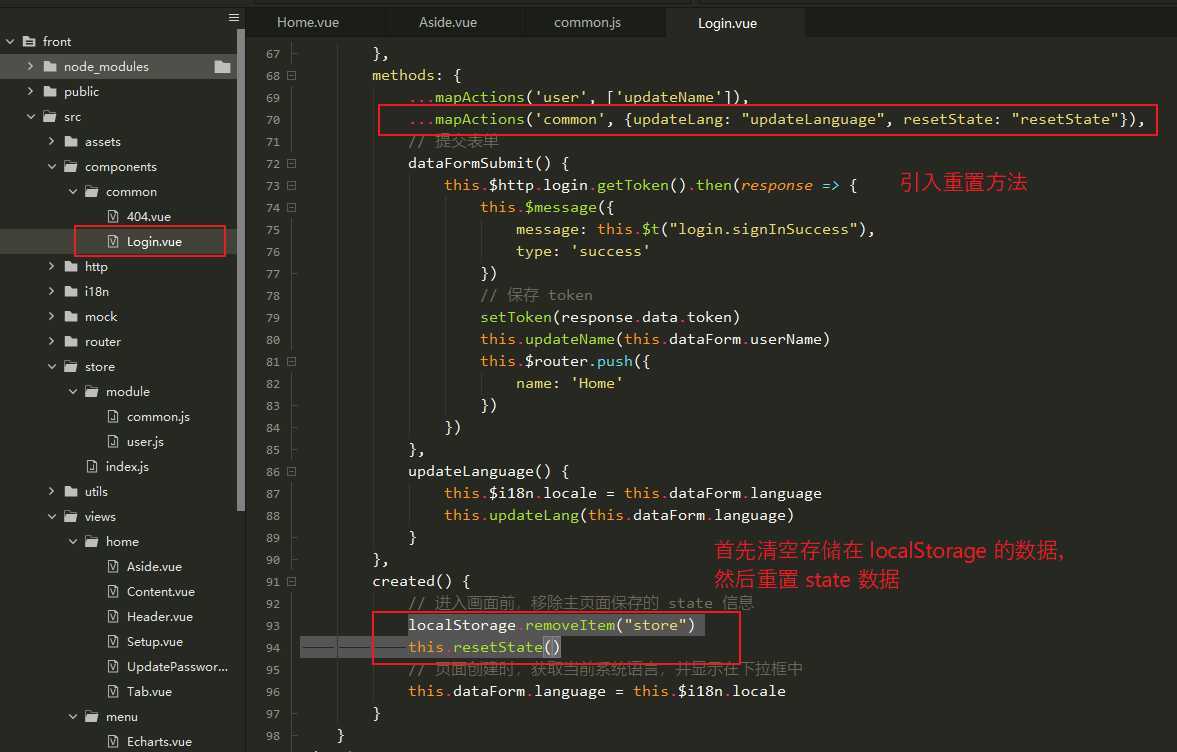1177x752 pixels.
Task: Click the node_modules folder icon
Action: coord(50,67)
